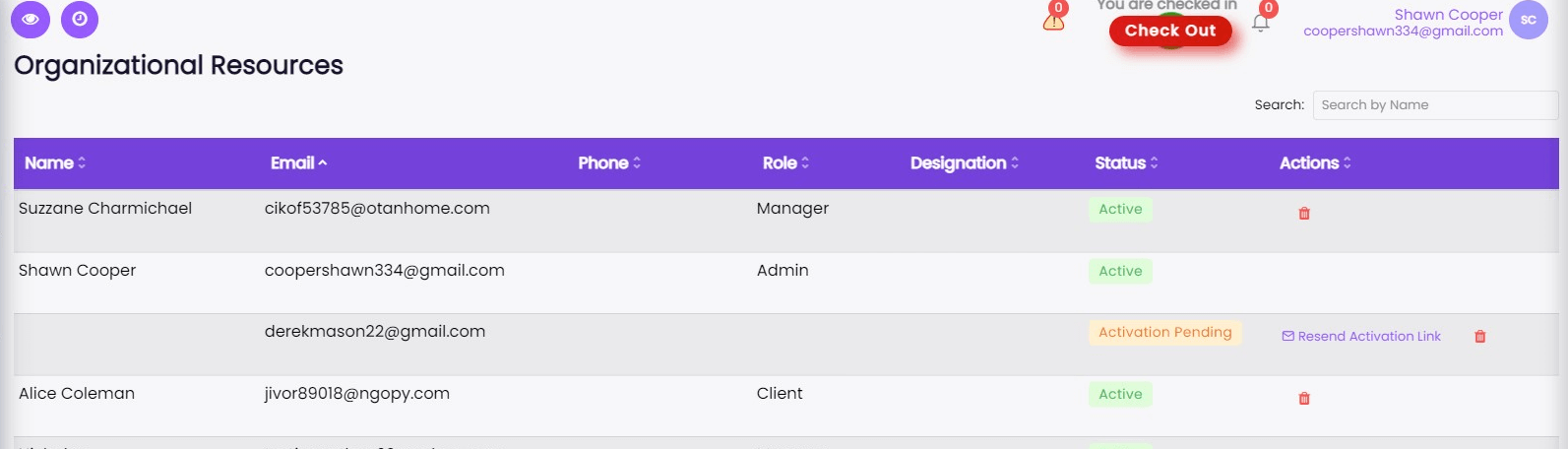Viewport: 1568px width, 449px height.
Task: Click the purple clock icon button
Action: click(x=80, y=20)
